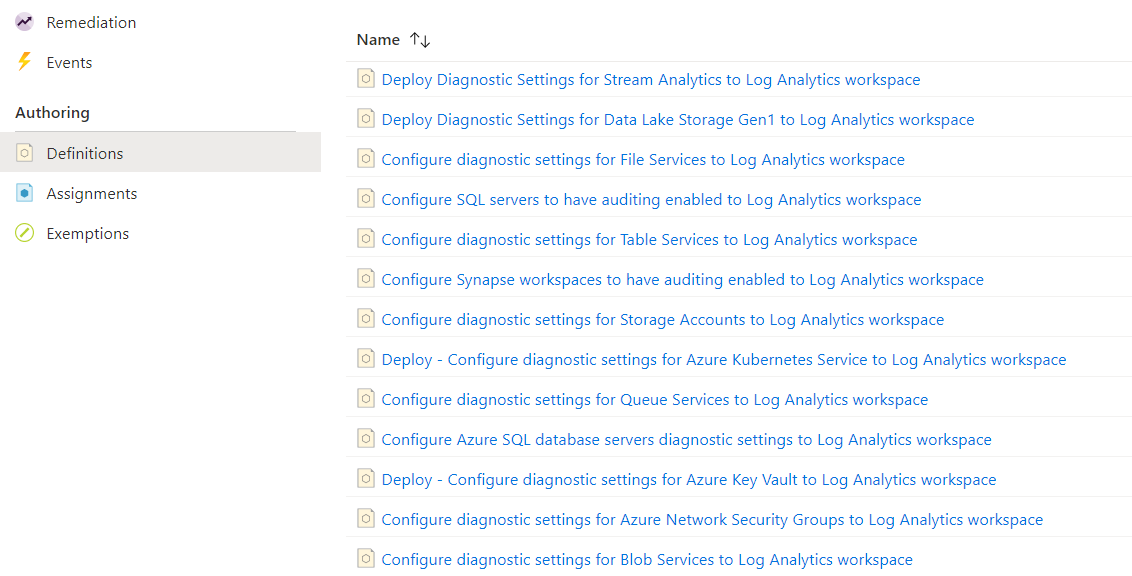The height and width of the screenshot is (576, 1132).
Task: Click the Exemptions icon in the sidebar
Action: [24, 233]
